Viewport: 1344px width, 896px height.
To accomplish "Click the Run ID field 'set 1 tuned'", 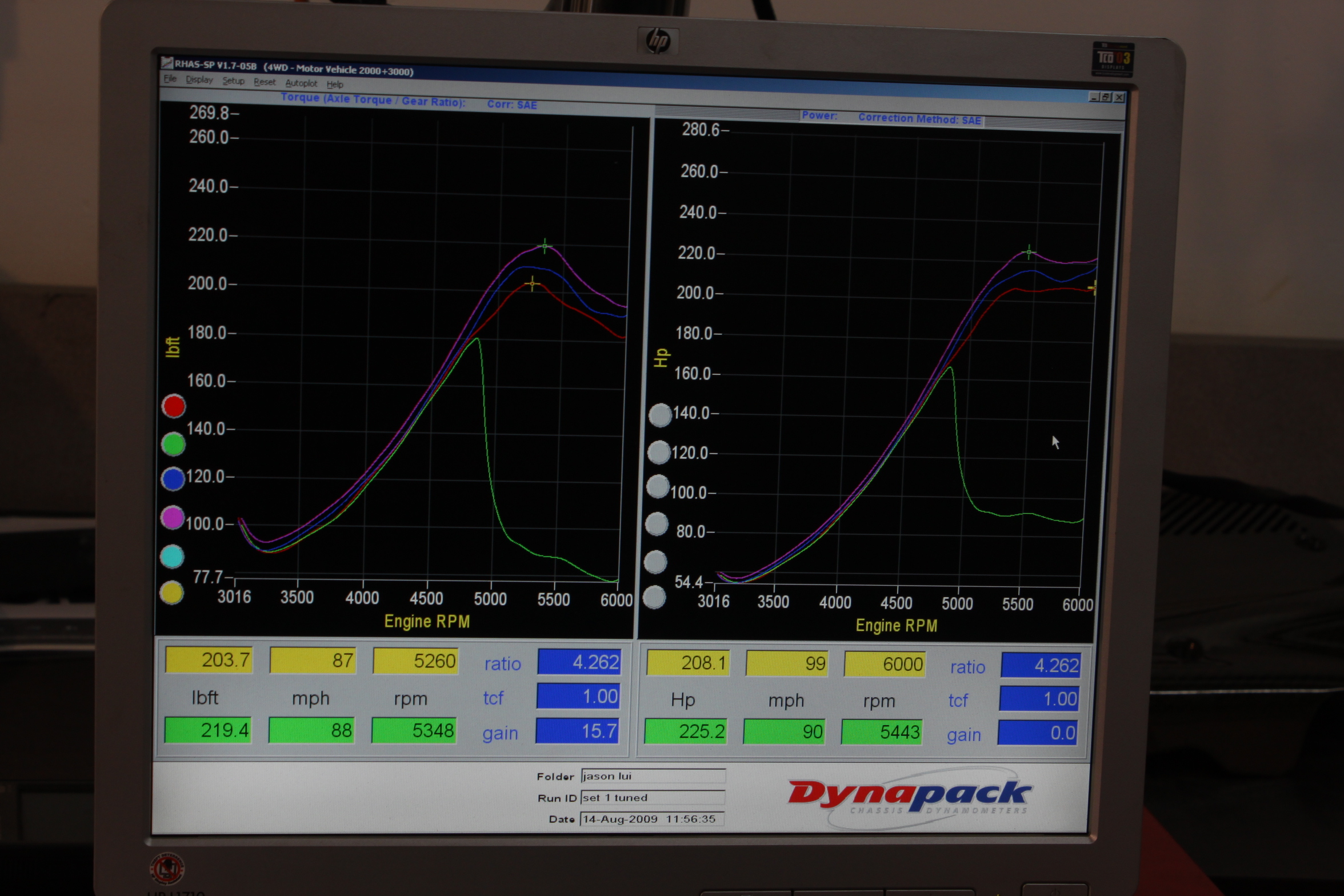I will point(653,798).
